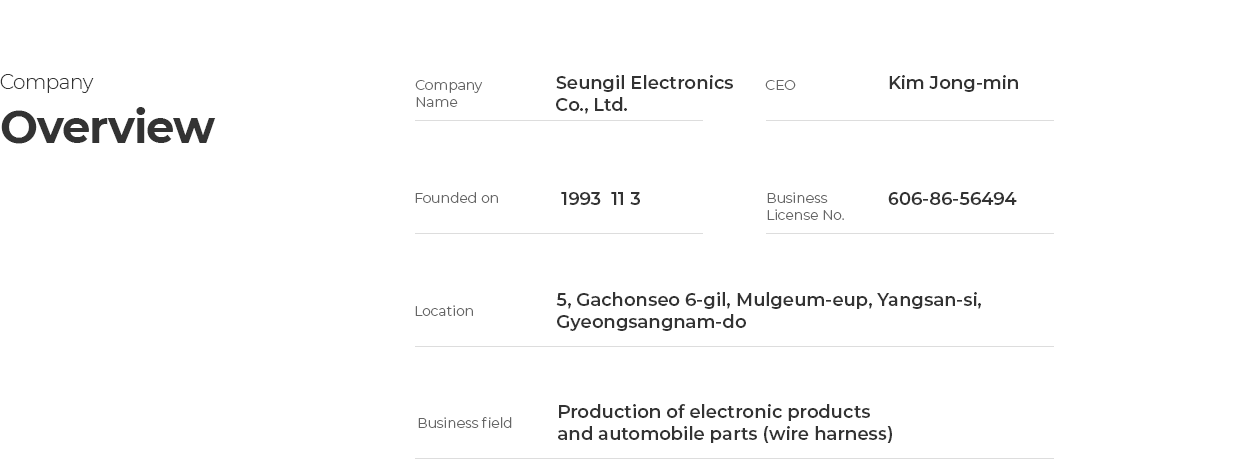
Task: Select the "Business License No." label
Action: [x=805, y=206]
